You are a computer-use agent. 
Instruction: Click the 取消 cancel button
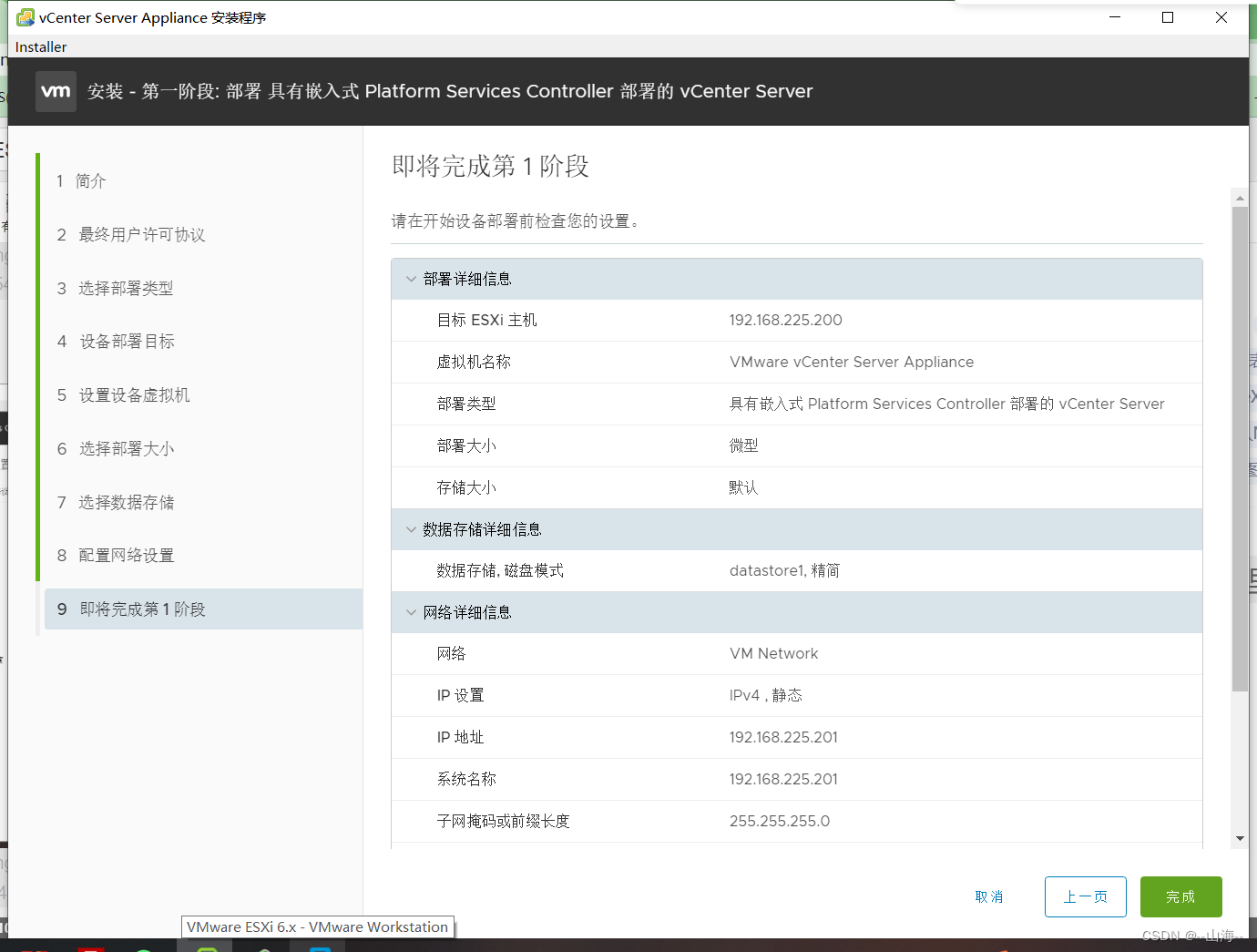click(x=988, y=896)
